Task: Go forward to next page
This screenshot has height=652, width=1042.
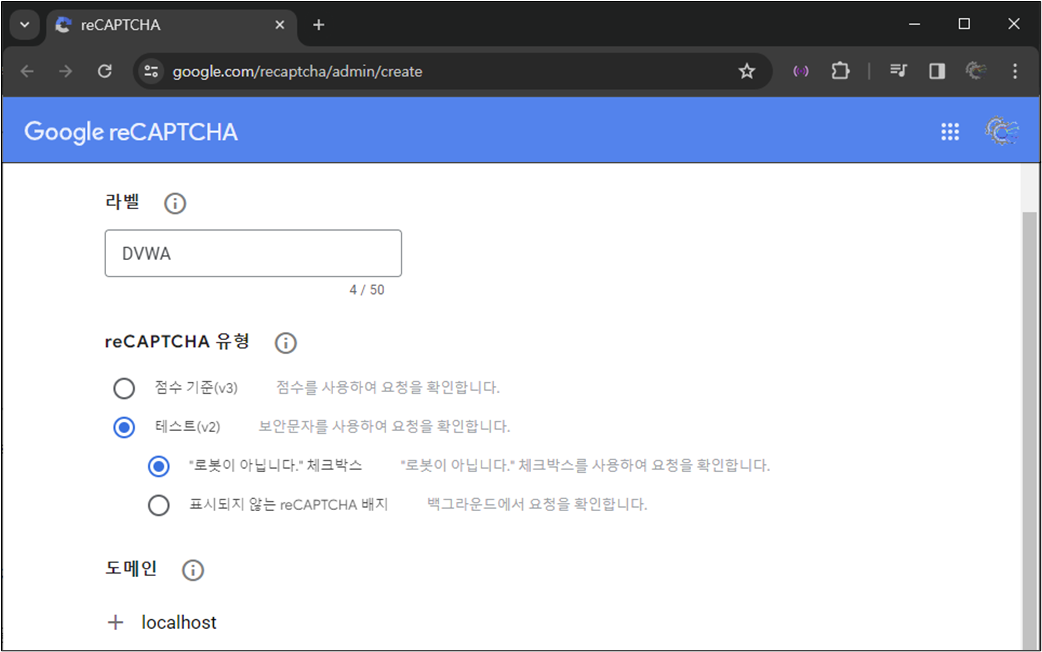Action: pos(65,71)
